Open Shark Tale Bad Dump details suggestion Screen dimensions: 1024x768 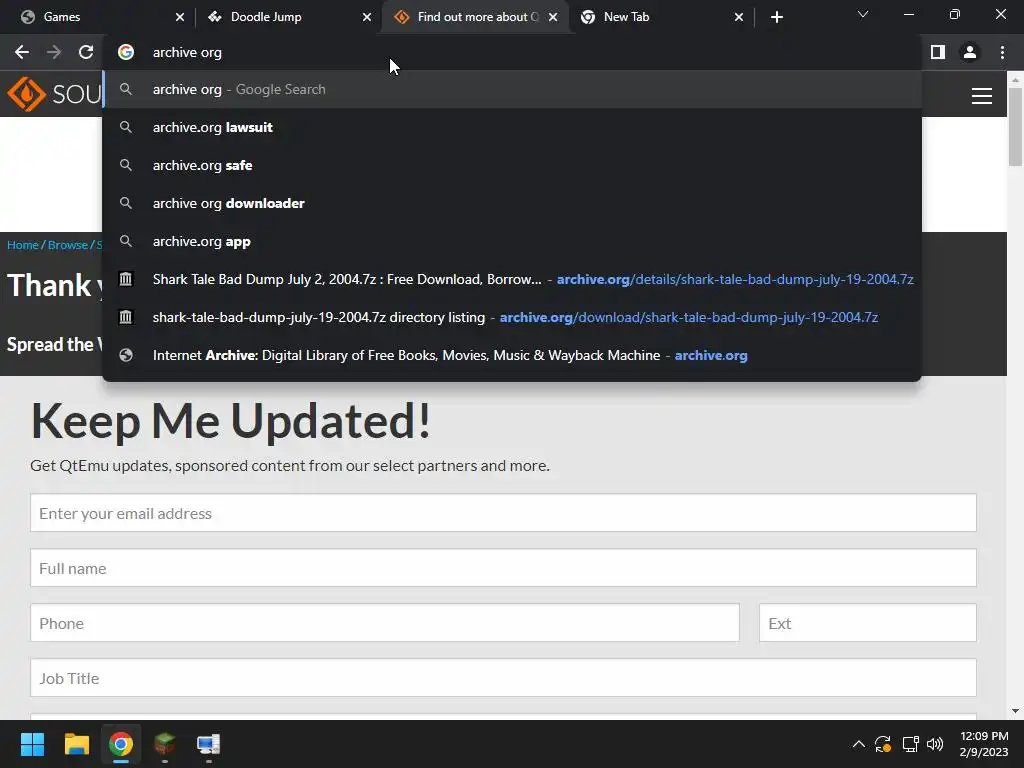click(512, 280)
